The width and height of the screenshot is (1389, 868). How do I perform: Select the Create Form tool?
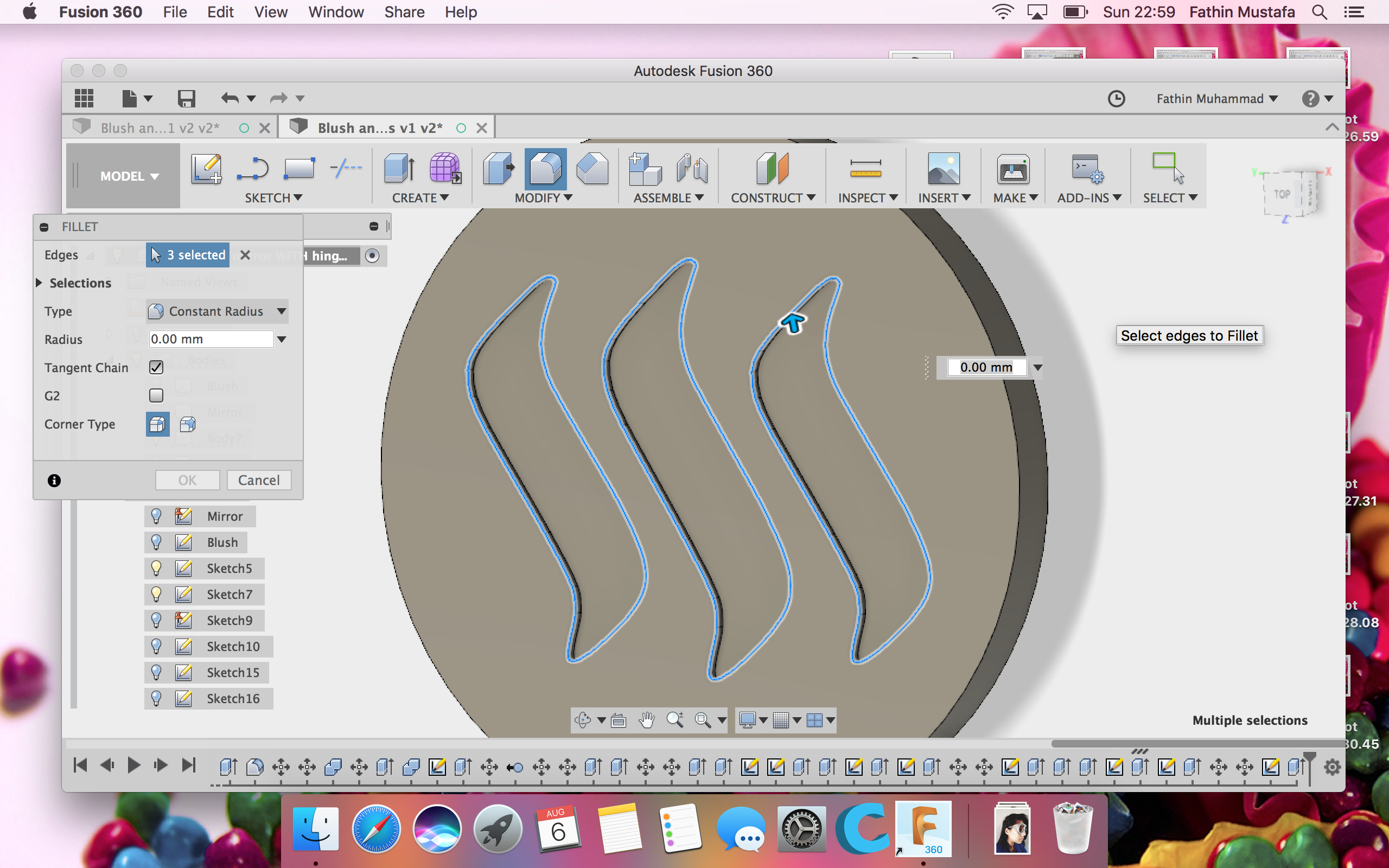pos(445,168)
